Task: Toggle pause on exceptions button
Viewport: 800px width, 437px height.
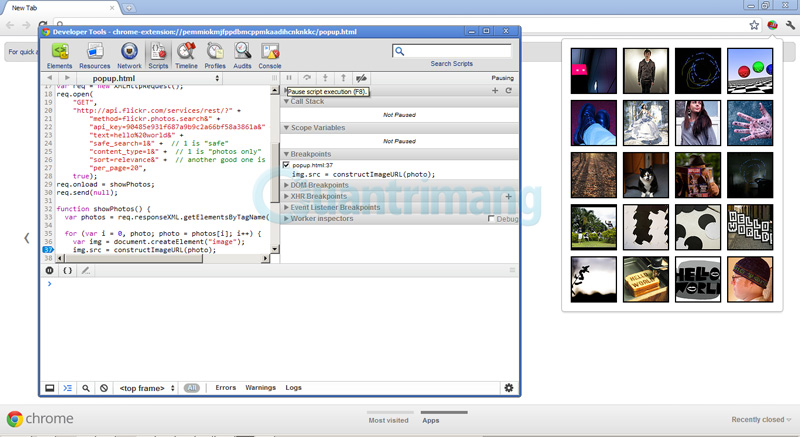Action: [x=49, y=271]
